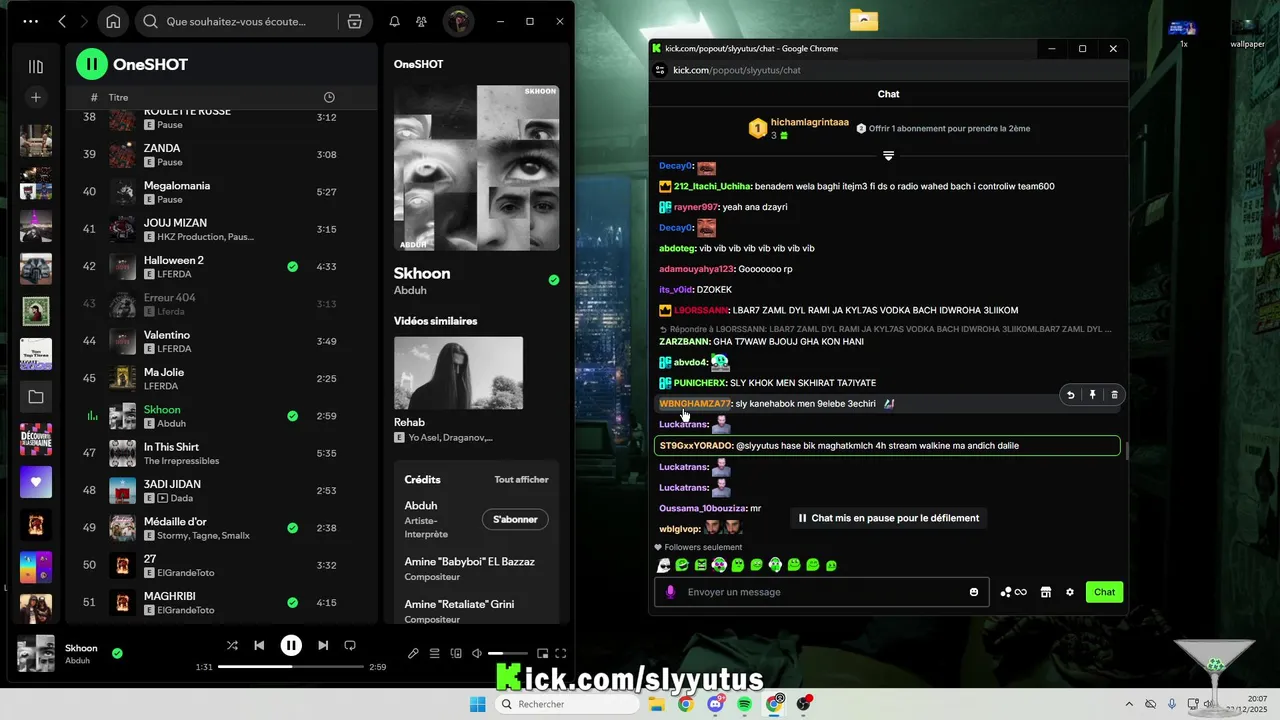The height and width of the screenshot is (720, 1280).
Task: Toggle shuffle in Spotify player
Action: point(232,646)
